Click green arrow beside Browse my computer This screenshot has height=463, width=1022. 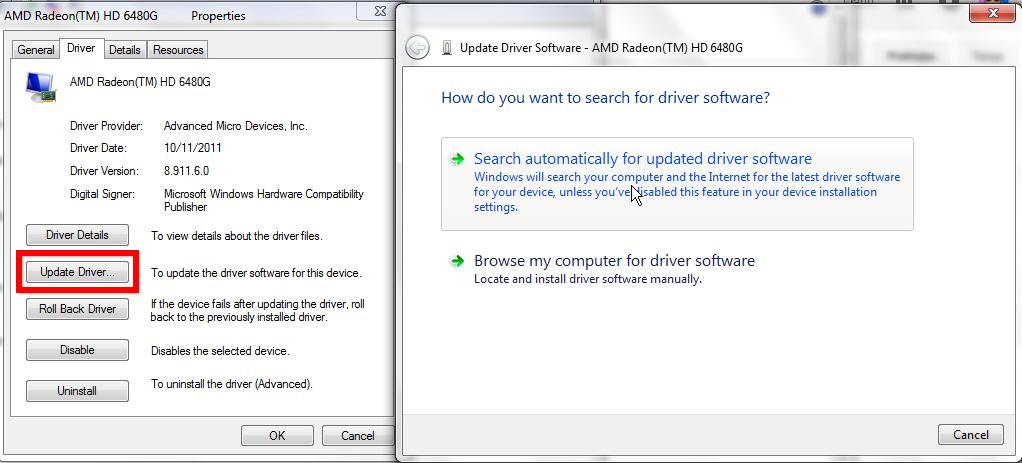click(x=458, y=261)
